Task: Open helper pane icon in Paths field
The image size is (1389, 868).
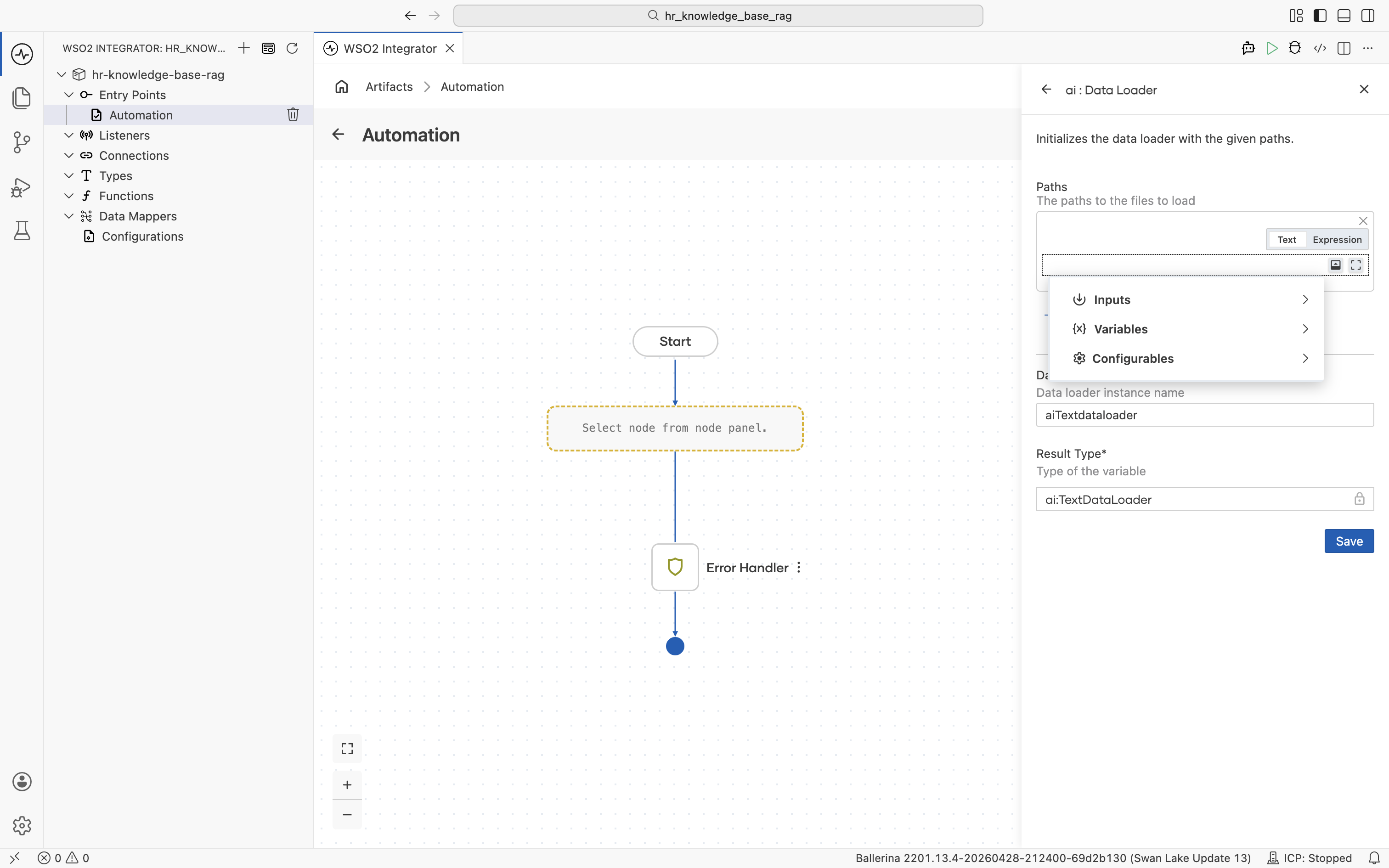Action: point(1336,265)
